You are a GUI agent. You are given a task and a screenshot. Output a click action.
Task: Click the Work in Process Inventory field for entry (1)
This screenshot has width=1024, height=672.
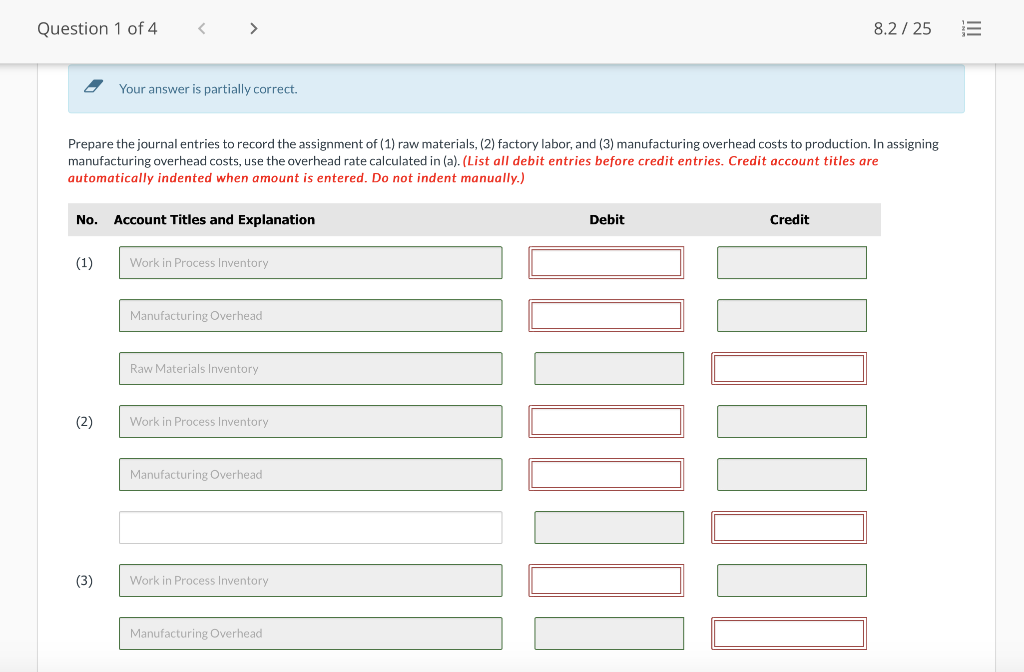(310, 262)
